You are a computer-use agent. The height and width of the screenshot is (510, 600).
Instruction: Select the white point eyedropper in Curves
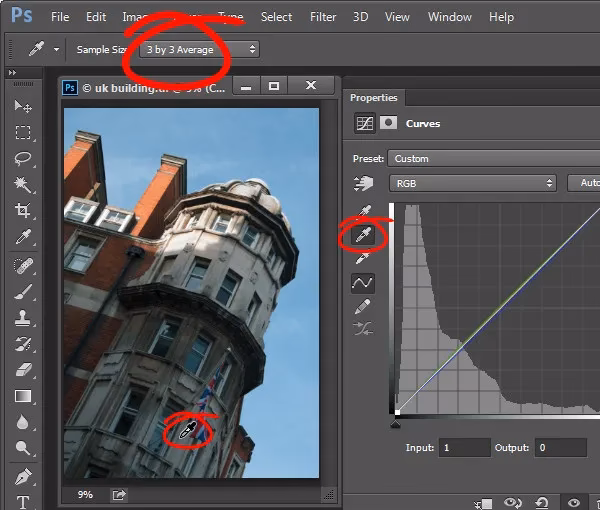(x=363, y=259)
